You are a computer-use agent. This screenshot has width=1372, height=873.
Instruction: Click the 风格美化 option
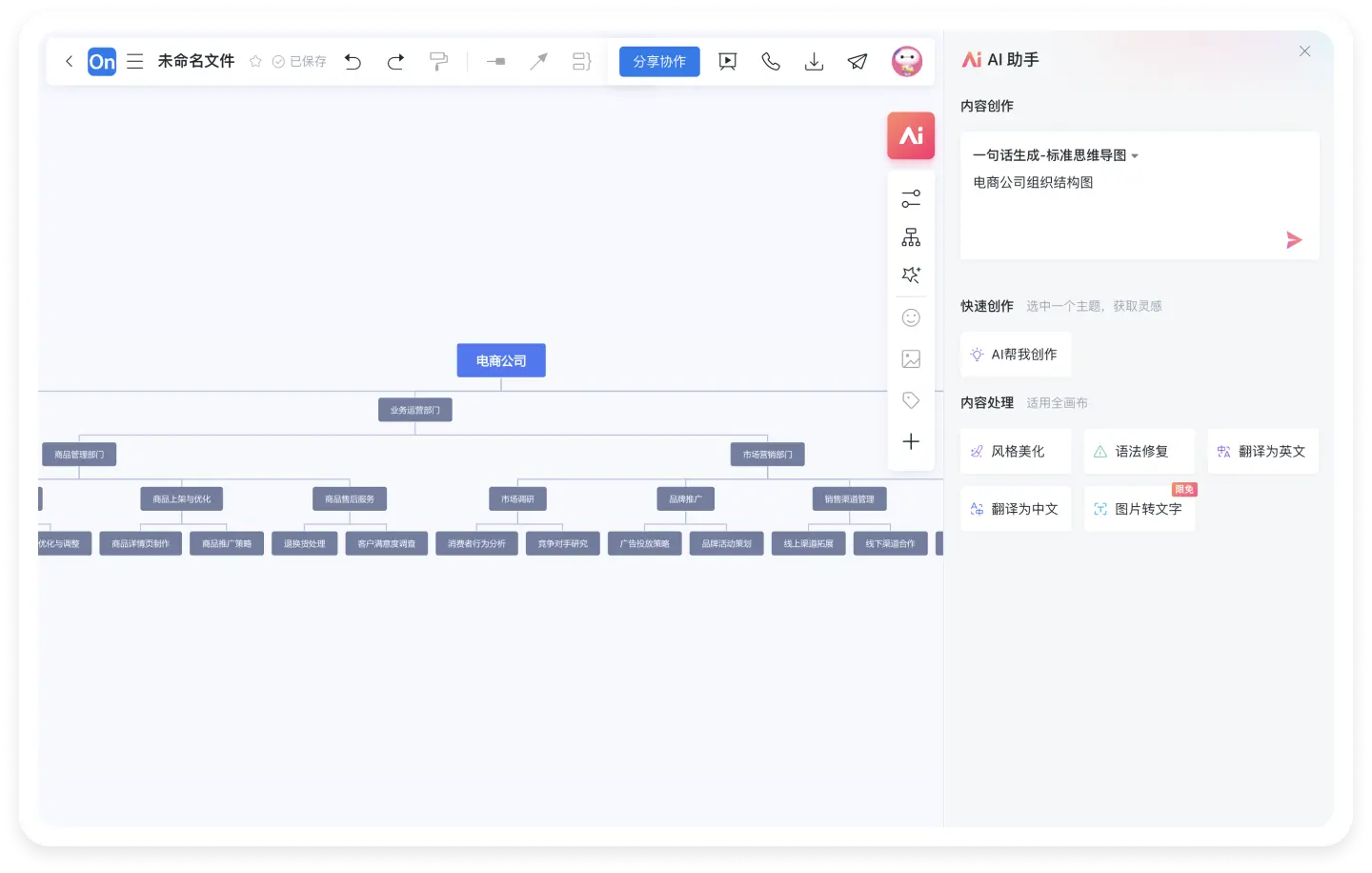1016,451
